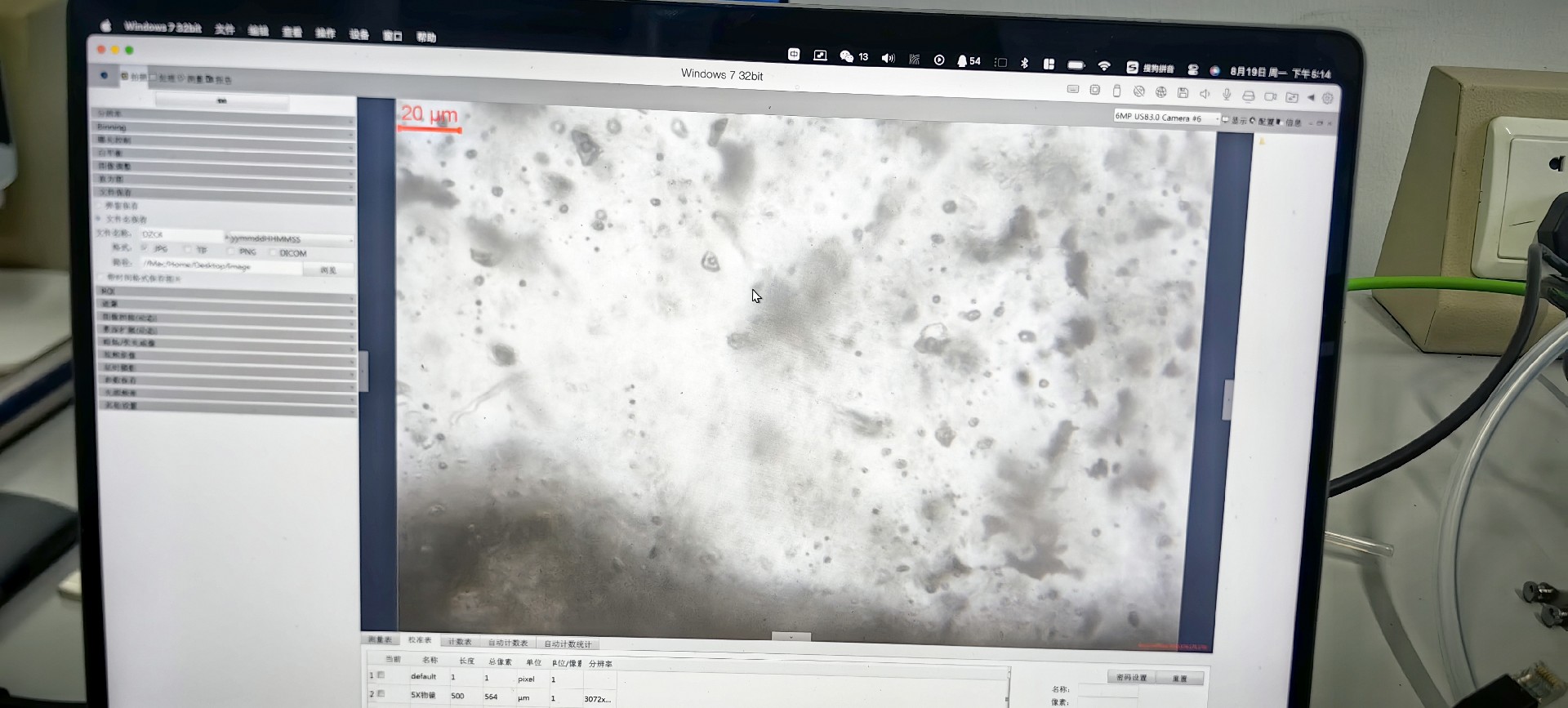Viewport: 1568px width, 708px height.
Task: Switch to the 自动计数统计 tab
Action: [568, 643]
